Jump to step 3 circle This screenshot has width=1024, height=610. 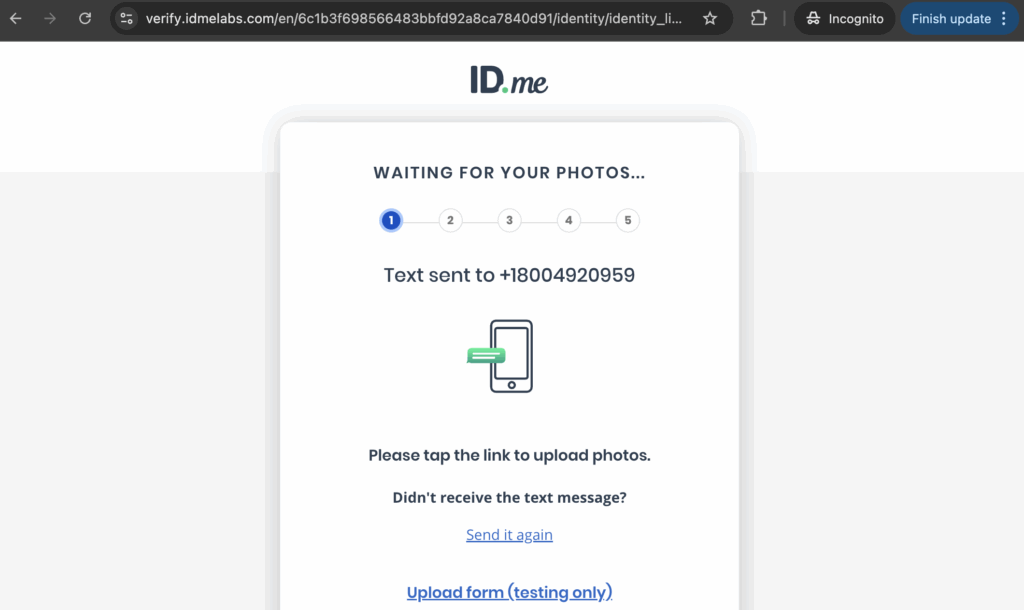coord(509,221)
